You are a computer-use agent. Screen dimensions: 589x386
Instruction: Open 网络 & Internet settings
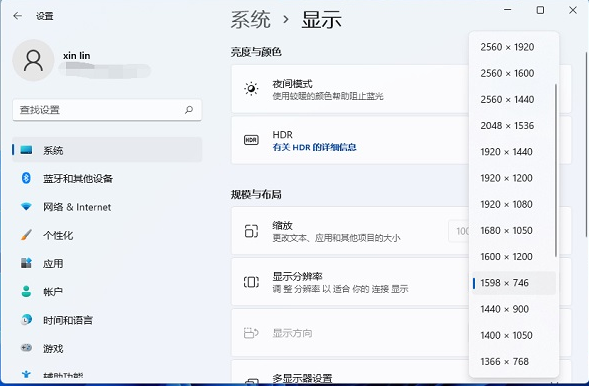(107, 207)
